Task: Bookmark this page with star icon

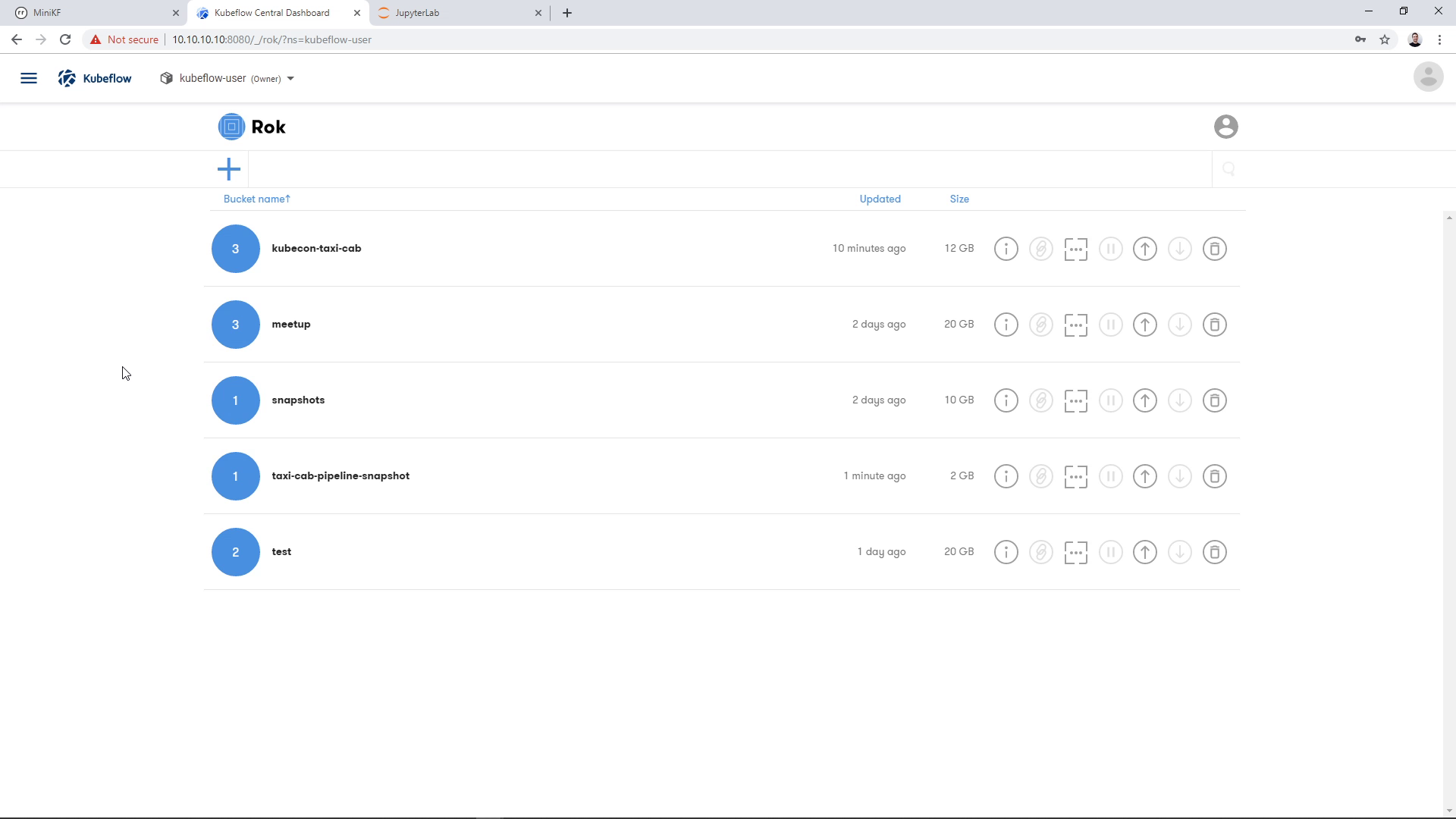Action: click(1385, 39)
